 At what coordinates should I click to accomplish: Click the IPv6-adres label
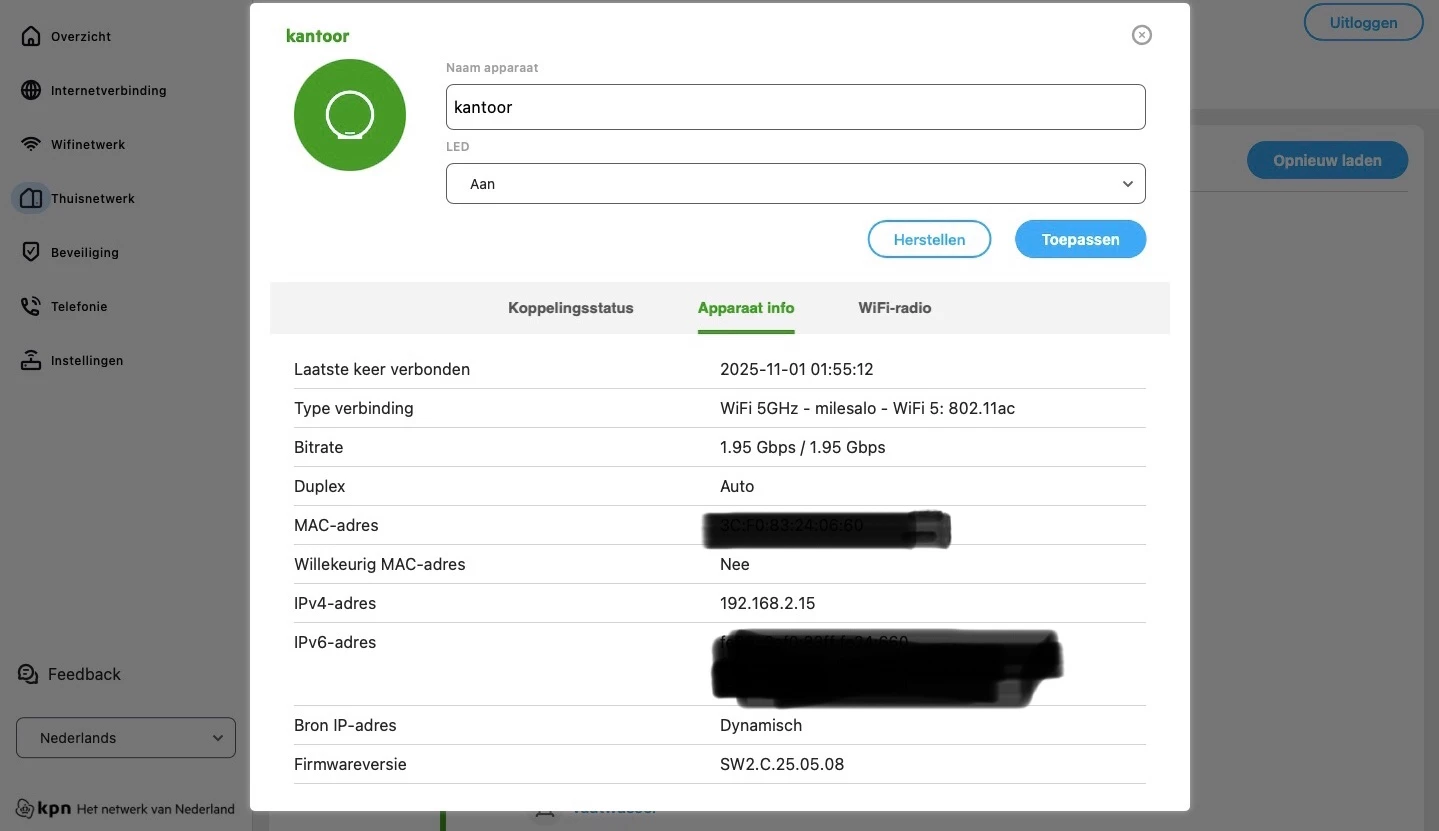(x=335, y=642)
